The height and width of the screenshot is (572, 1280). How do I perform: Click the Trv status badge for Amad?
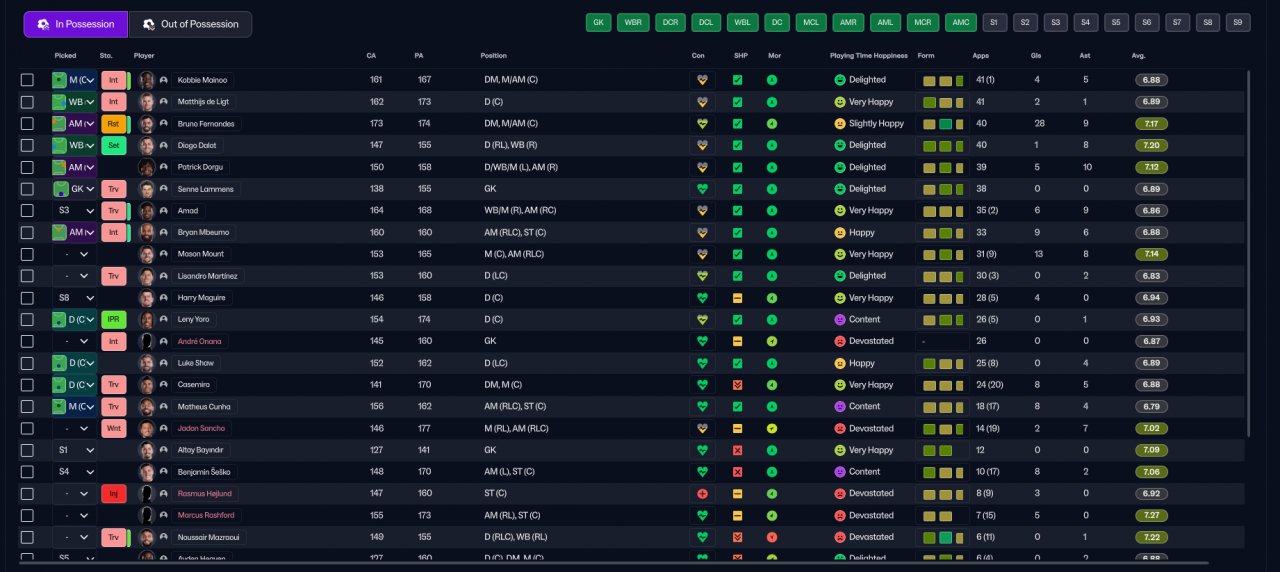tap(114, 211)
